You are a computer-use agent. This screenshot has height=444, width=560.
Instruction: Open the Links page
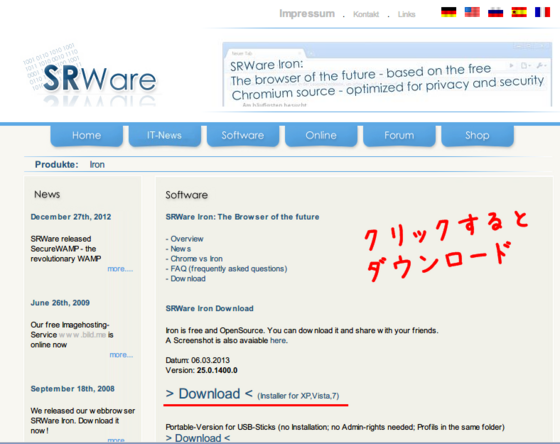(x=406, y=14)
